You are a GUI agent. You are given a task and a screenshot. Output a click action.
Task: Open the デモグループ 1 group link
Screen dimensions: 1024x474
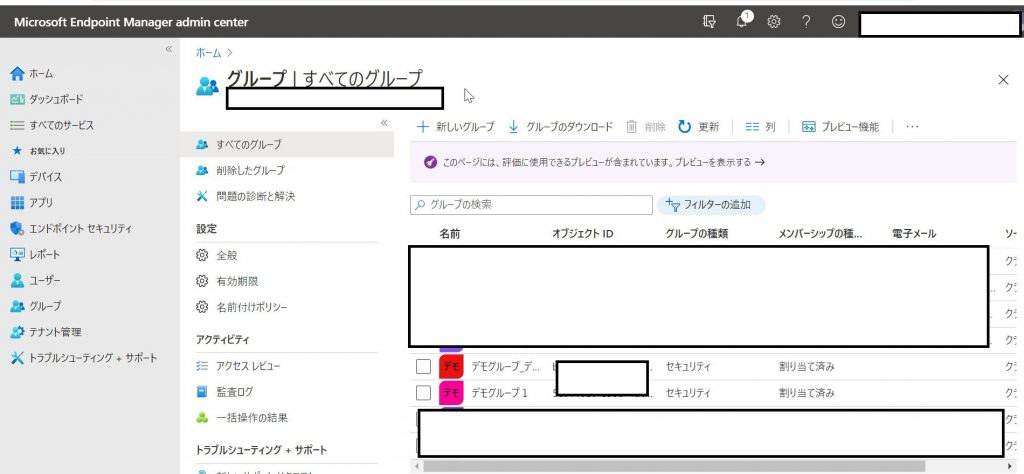tap(499, 393)
